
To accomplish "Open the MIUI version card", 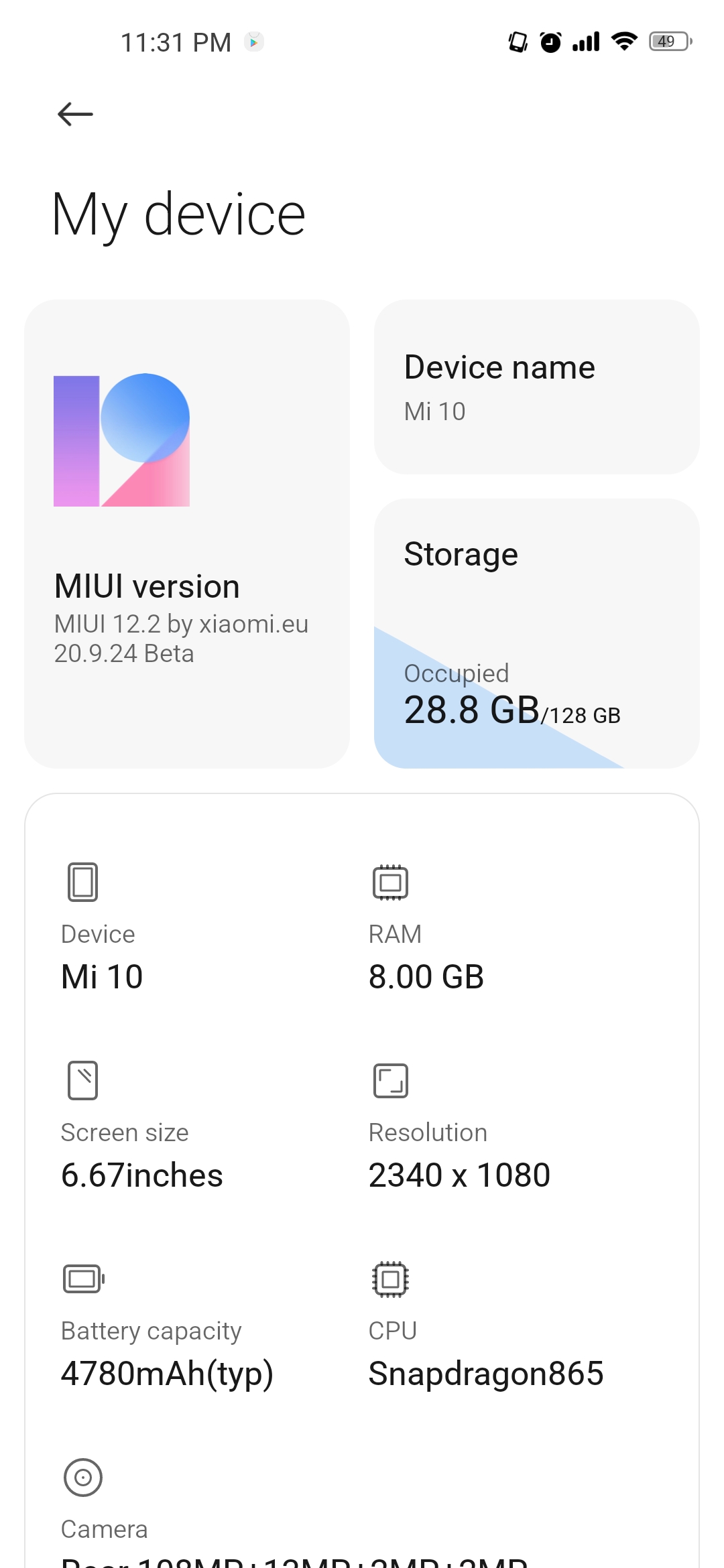I will 187,533.
